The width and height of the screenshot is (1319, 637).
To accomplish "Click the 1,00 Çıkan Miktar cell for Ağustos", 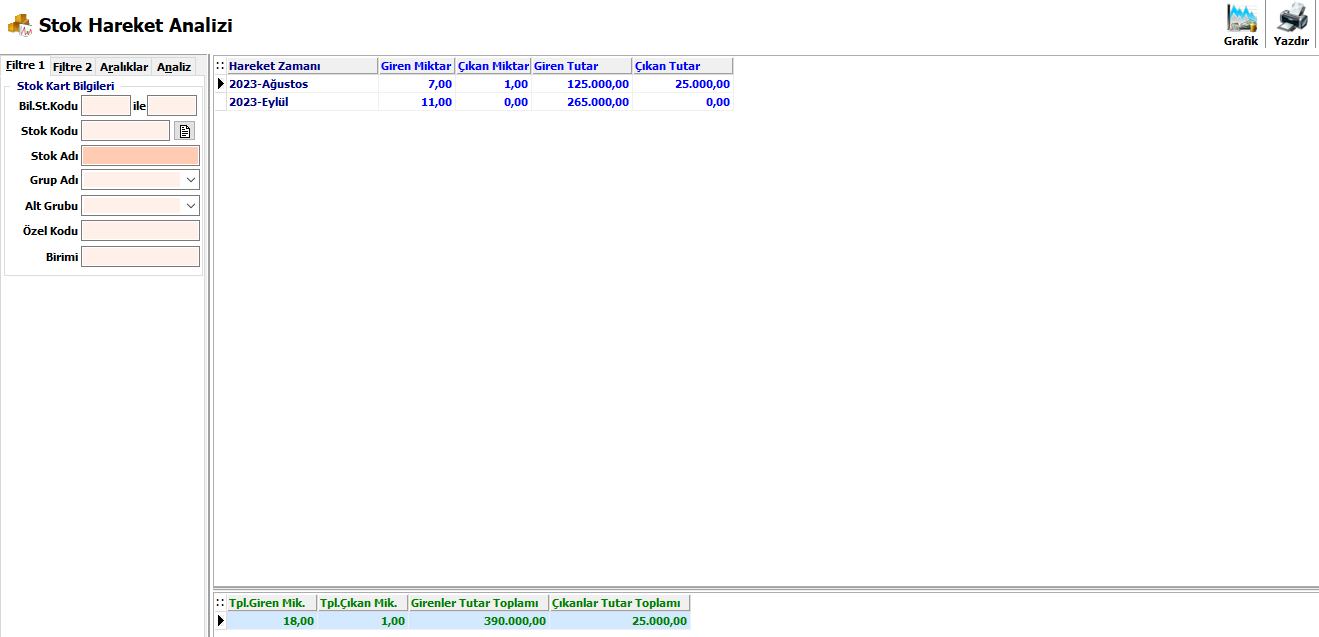I will pyautogui.click(x=493, y=84).
